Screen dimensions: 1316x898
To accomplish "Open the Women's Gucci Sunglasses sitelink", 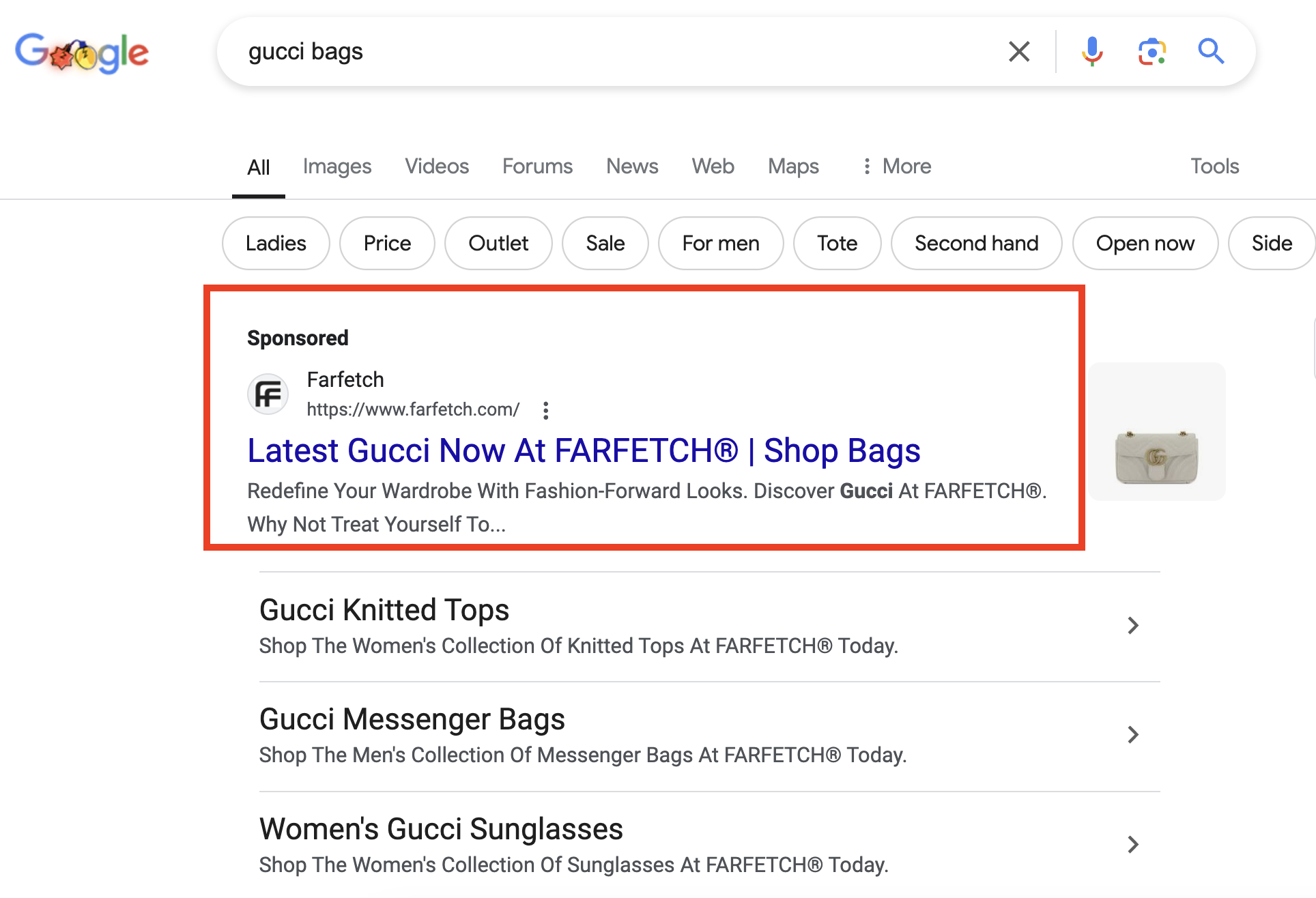I will tap(441, 829).
